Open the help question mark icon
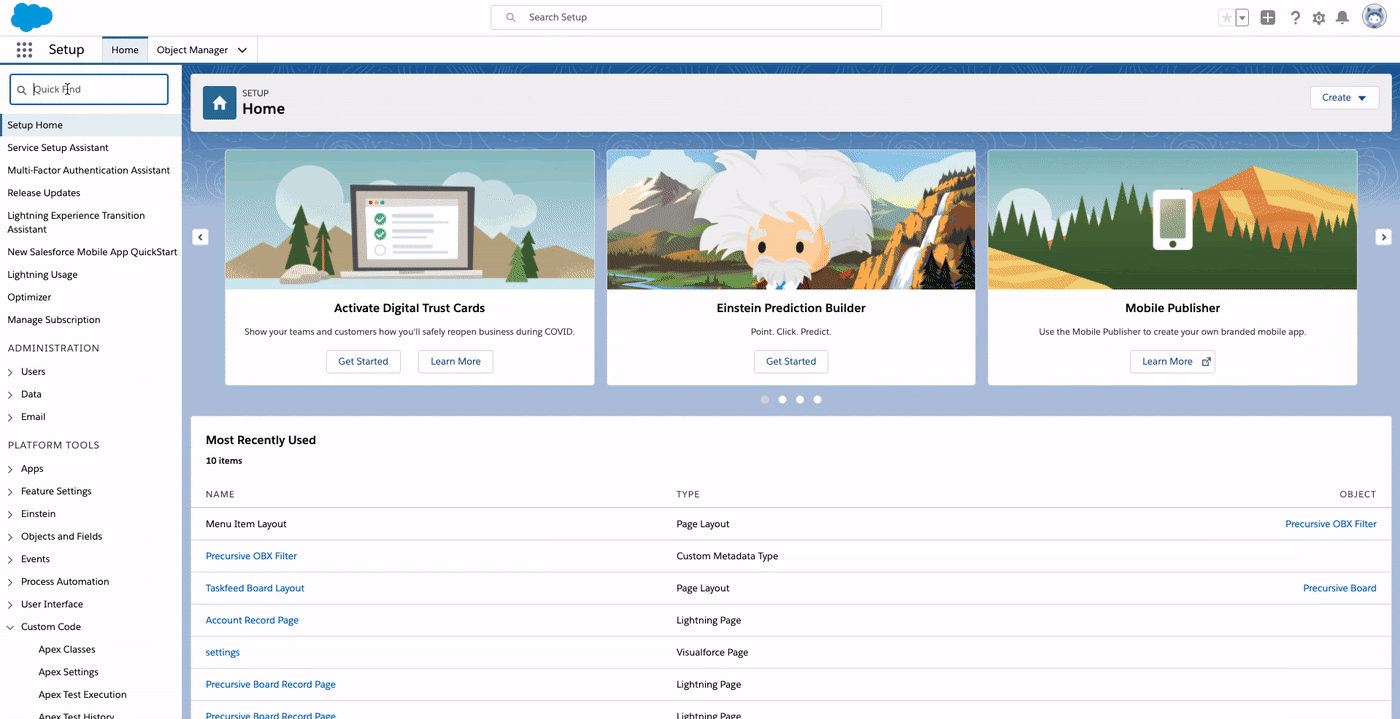1400x719 pixels. coord(1295,18)
